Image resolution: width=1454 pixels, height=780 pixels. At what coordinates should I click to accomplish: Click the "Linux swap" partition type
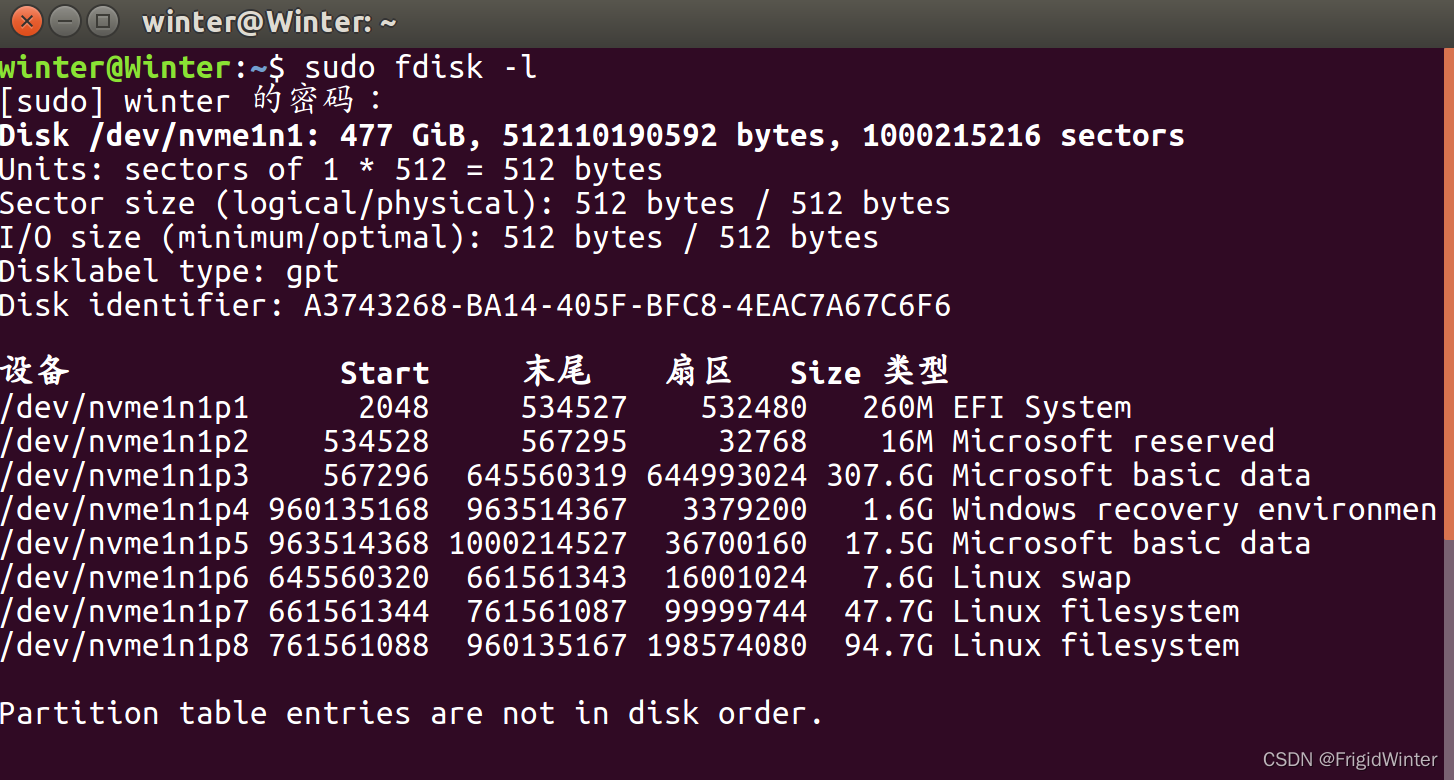(1041, 578)
